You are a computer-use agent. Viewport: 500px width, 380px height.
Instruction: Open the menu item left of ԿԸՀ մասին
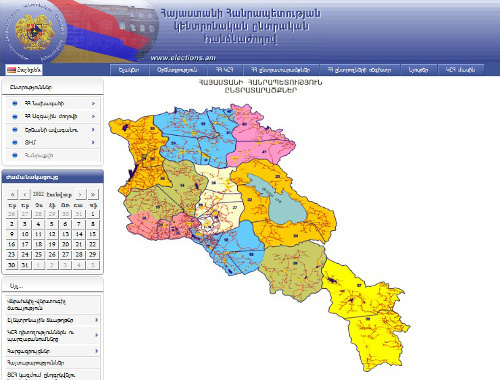pyautogui.click(x=418, y=70)
